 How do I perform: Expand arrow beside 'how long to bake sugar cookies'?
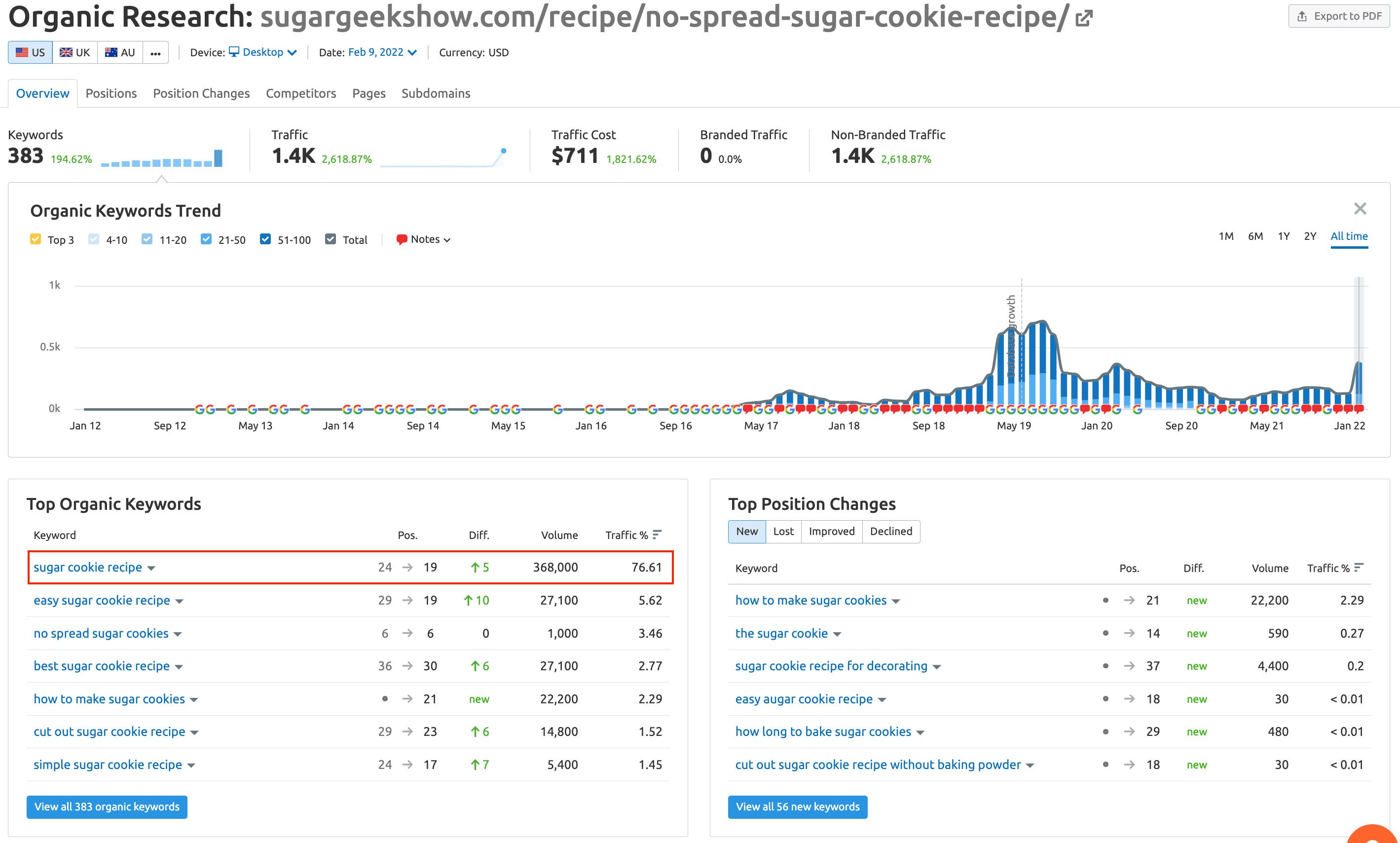coord(921,733)
